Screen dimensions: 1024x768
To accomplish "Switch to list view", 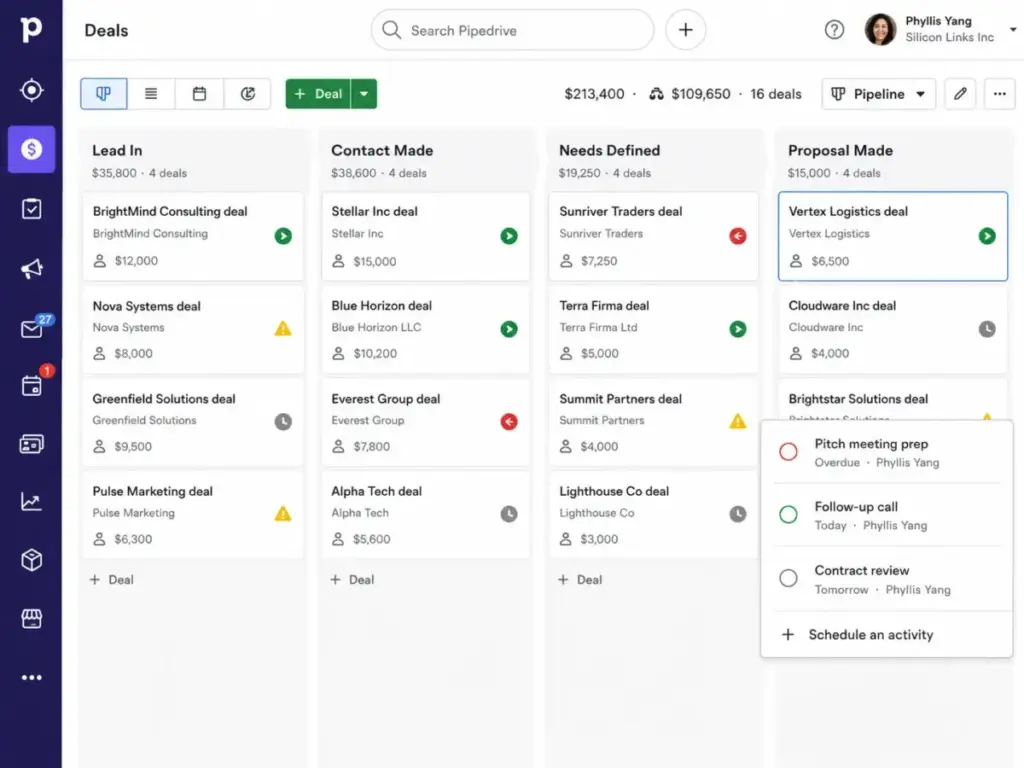I will point(151,94).
